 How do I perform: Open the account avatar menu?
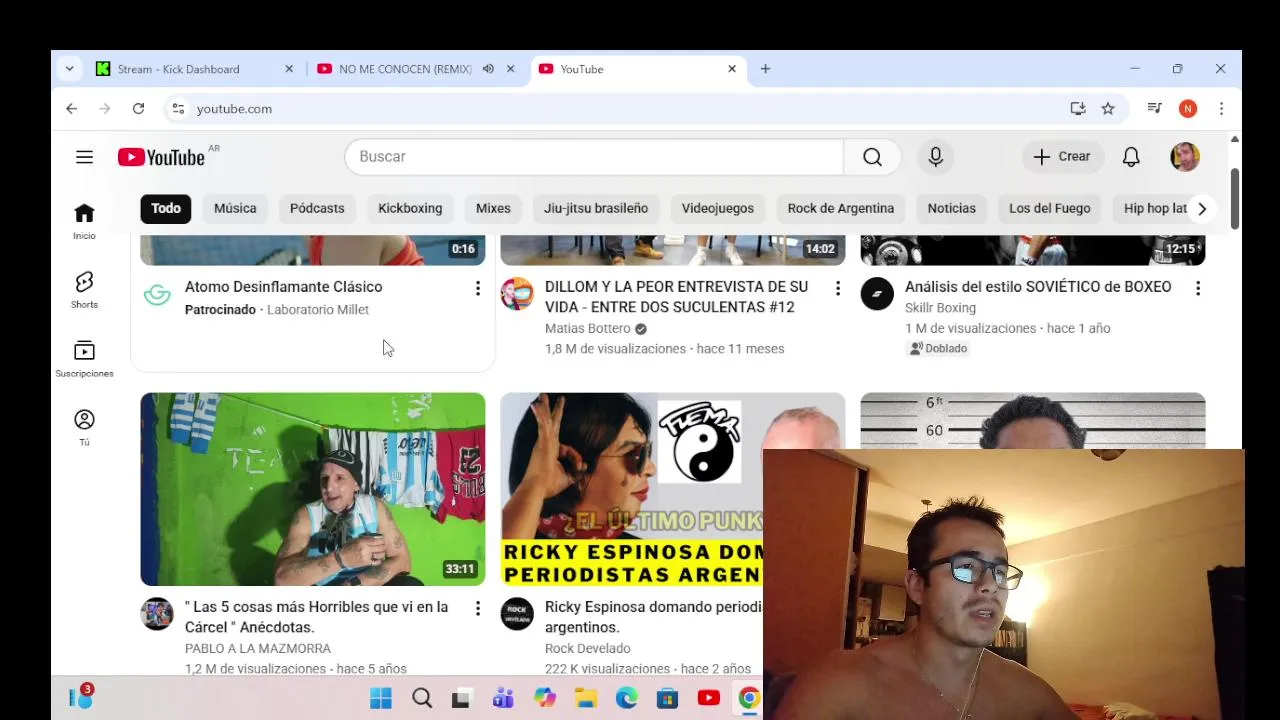click(1185, 157)
